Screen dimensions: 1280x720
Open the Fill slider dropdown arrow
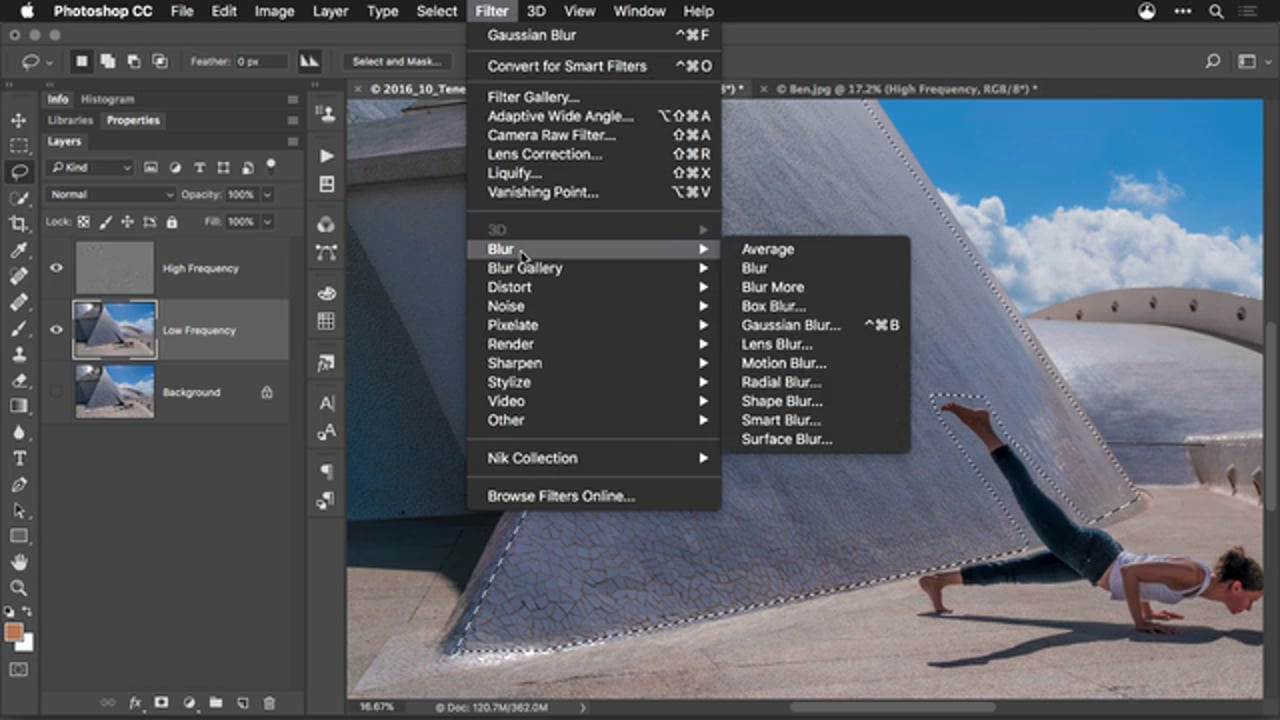pos(267,222)
